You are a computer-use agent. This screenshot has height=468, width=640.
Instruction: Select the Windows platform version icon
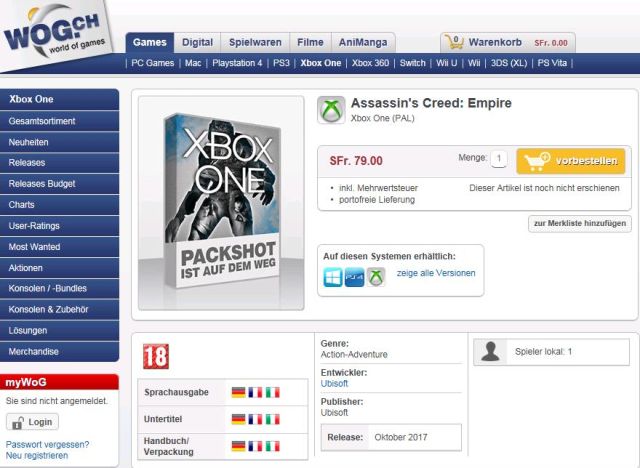tap(333, 277)
